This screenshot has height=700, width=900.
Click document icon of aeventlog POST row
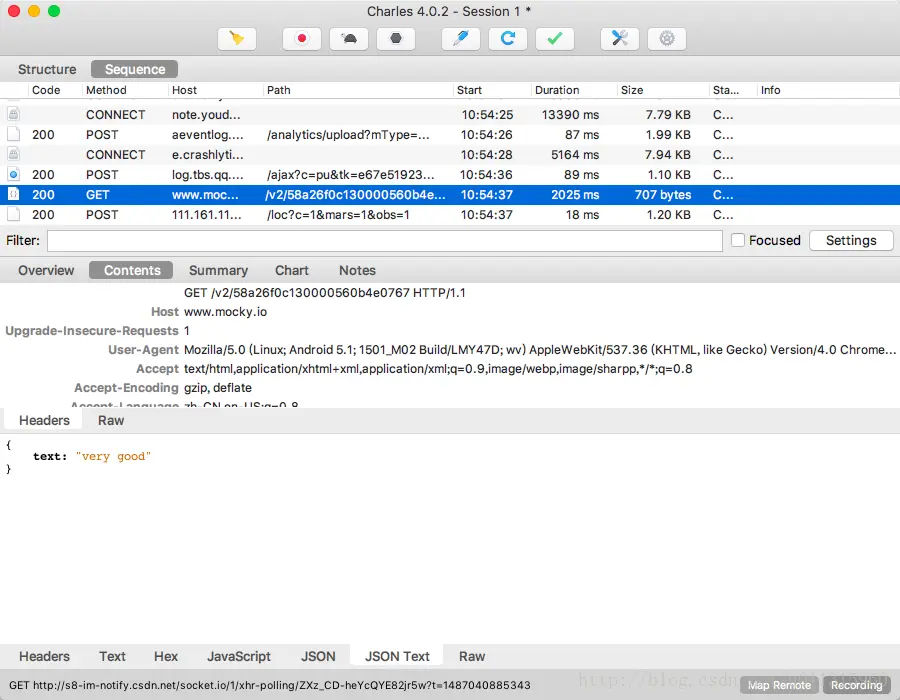[14, 134]
